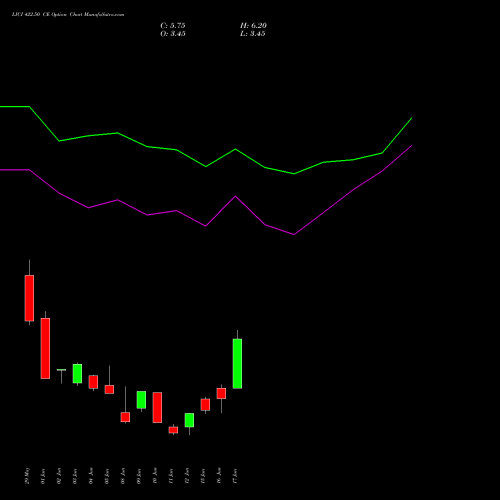Select the green candle for 03 Jun
Viewport: 500px width, 500px height.
tap(77, 373)
